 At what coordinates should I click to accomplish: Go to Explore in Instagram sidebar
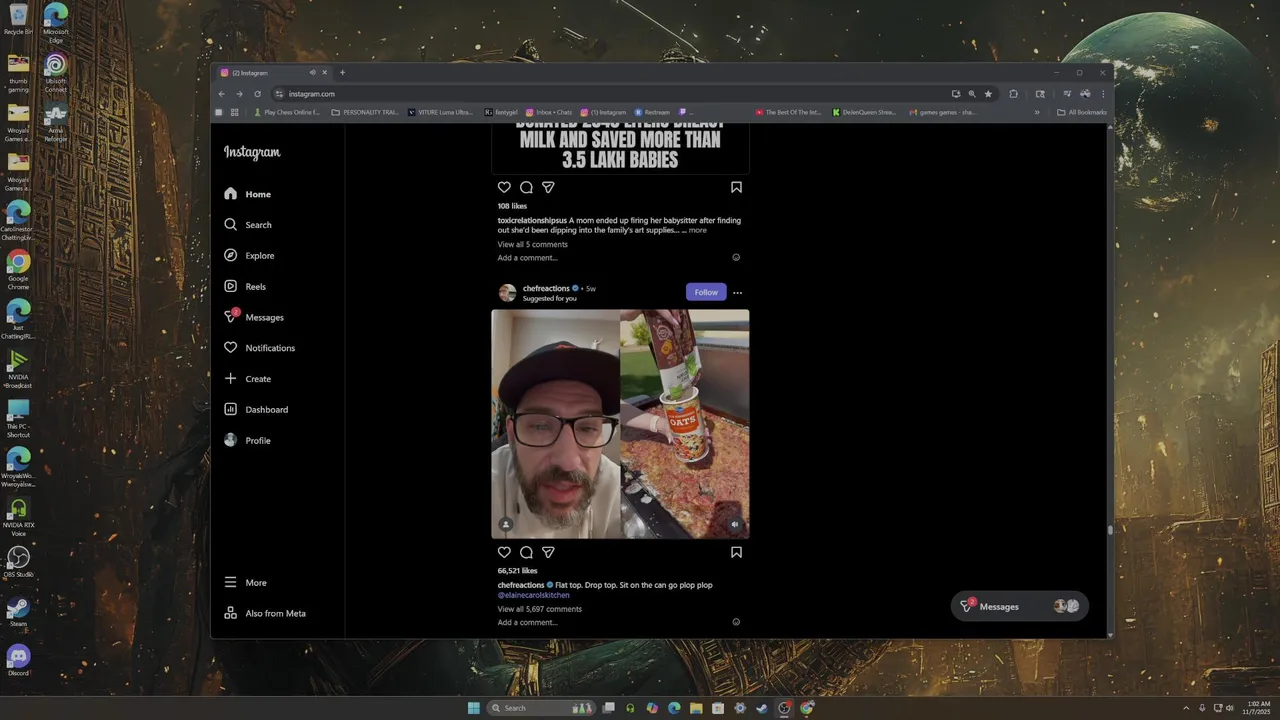coord(248,256)
